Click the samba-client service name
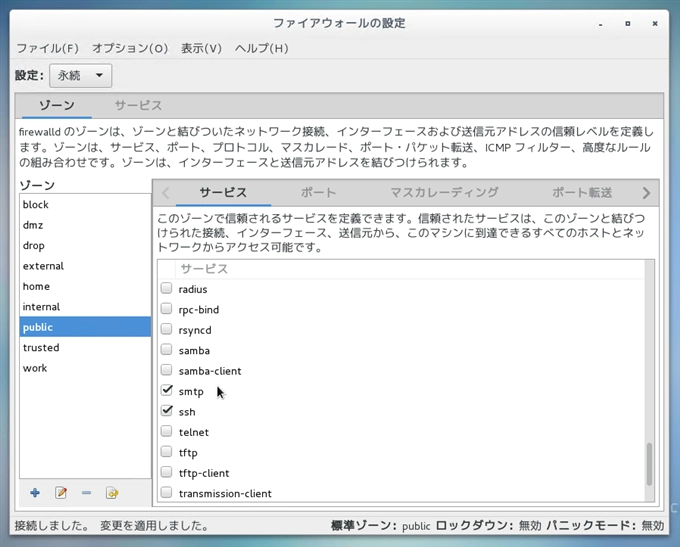 (x=210, y=371)
